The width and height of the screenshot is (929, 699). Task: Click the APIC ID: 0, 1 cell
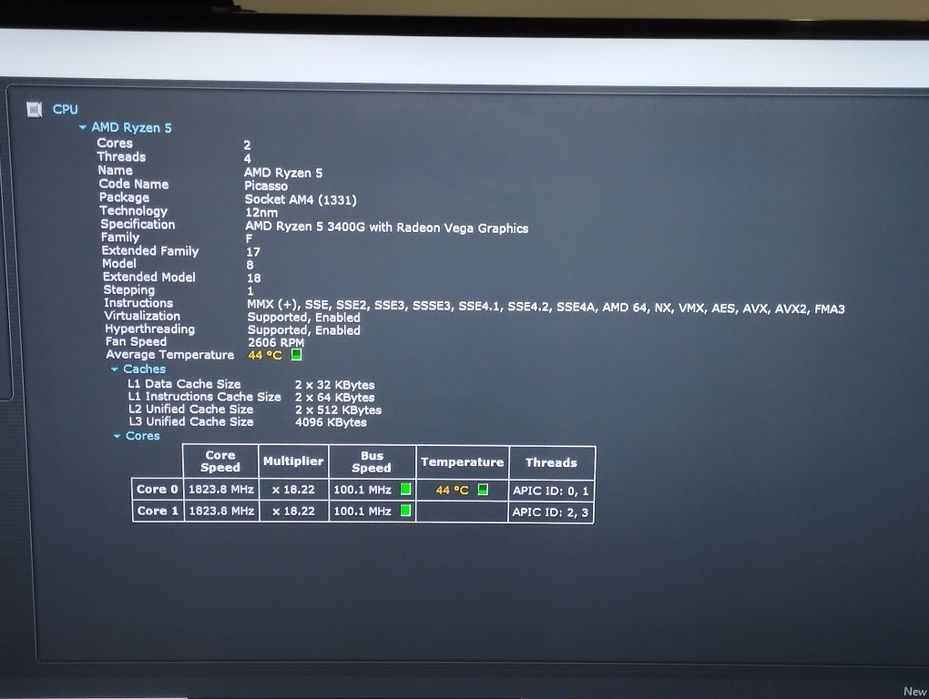click(551, 491)
